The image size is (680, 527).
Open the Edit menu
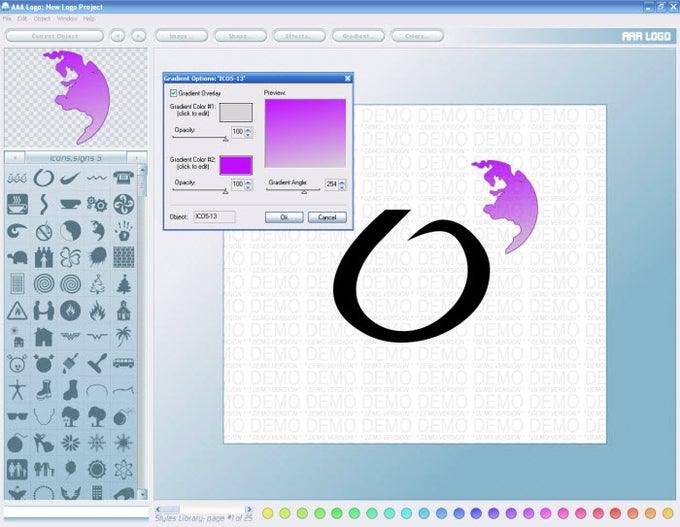point(22,19)
